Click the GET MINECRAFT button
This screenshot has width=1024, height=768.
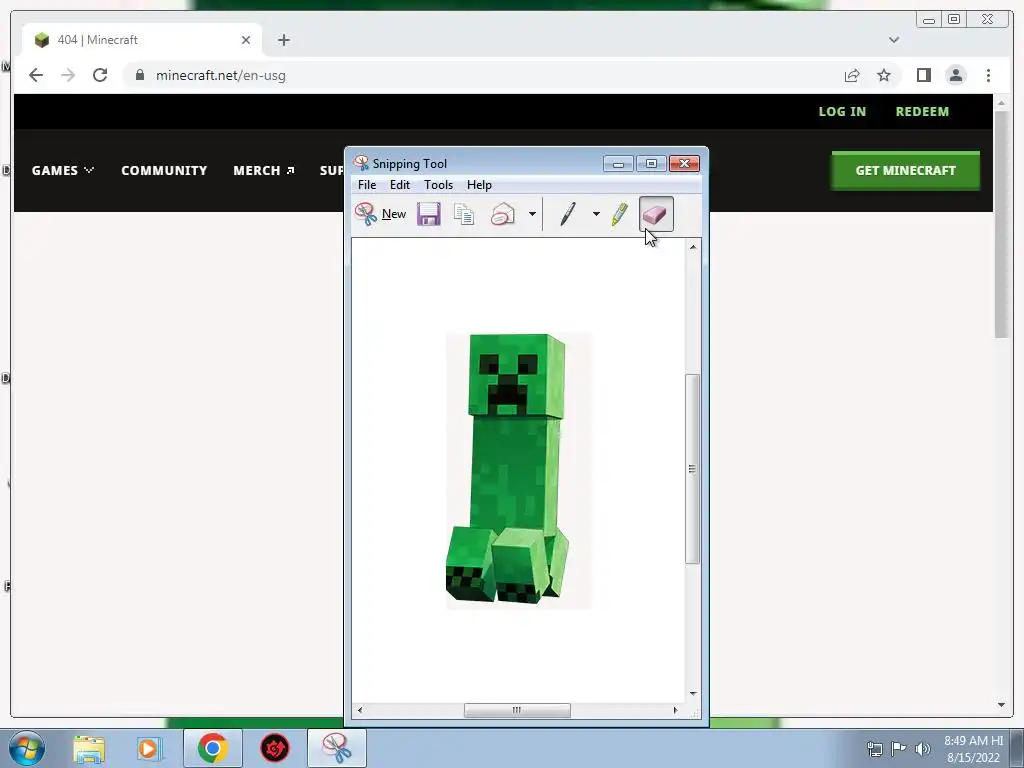tap(905, 170)
